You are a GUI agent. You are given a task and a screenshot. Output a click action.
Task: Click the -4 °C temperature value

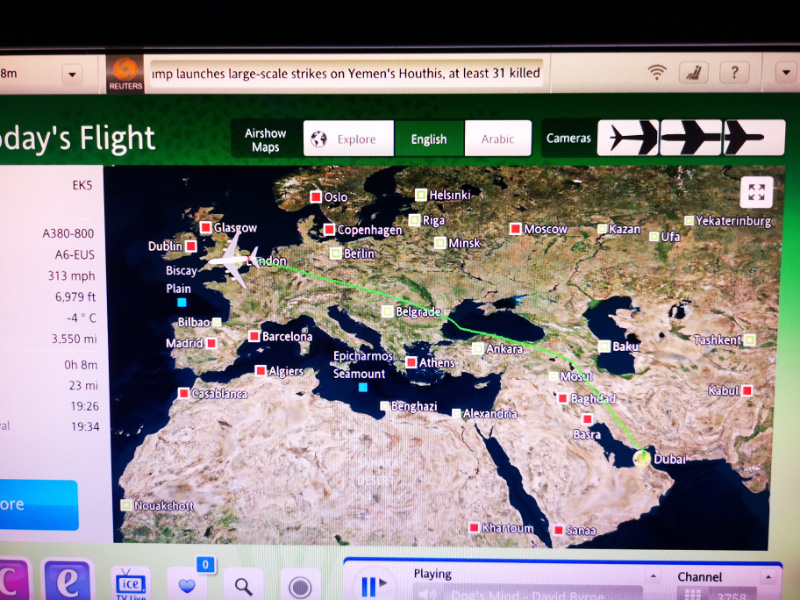pyautogui.click(x=81, y=318)
